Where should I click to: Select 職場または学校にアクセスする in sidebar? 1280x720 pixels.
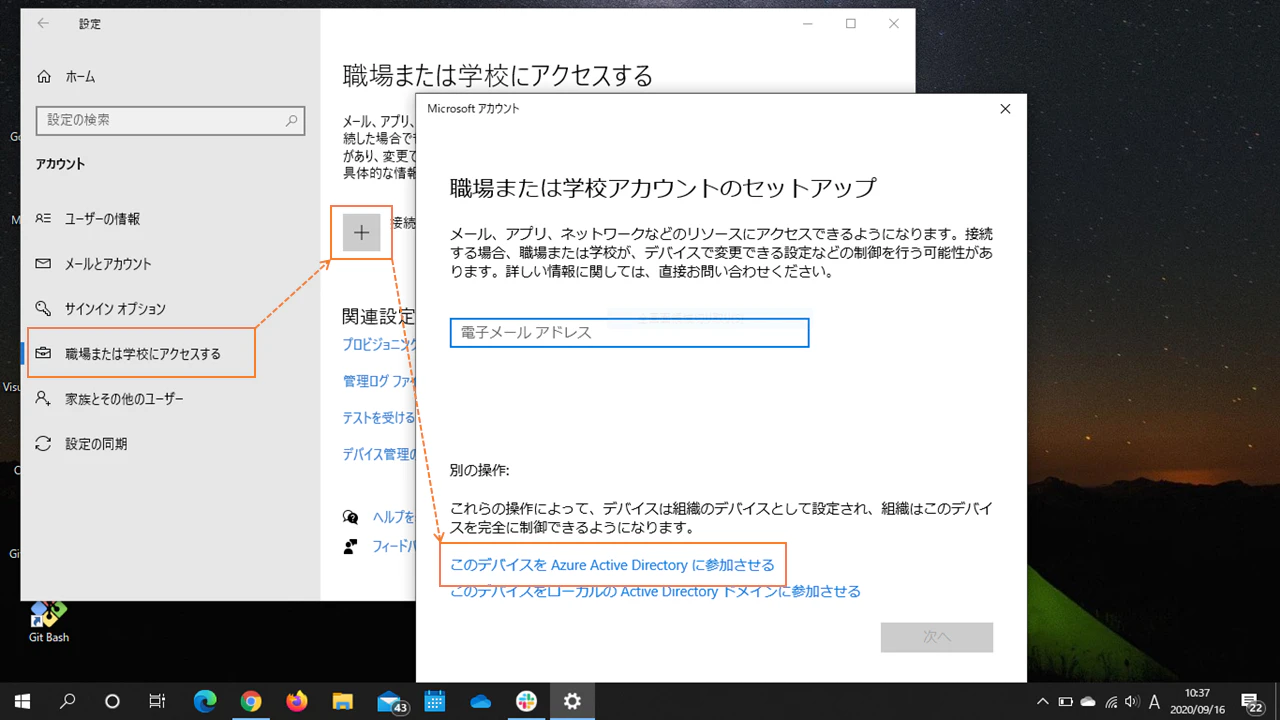[141, 354]
